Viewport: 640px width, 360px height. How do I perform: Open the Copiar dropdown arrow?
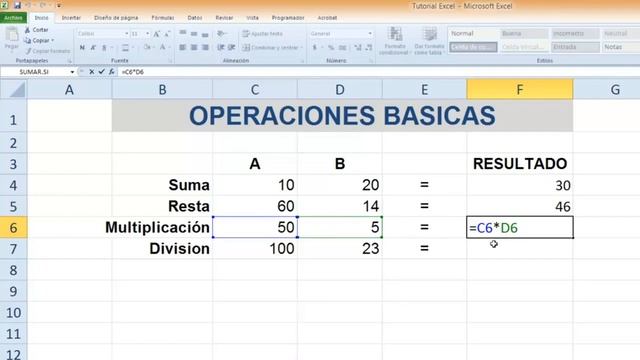[53, 40]
